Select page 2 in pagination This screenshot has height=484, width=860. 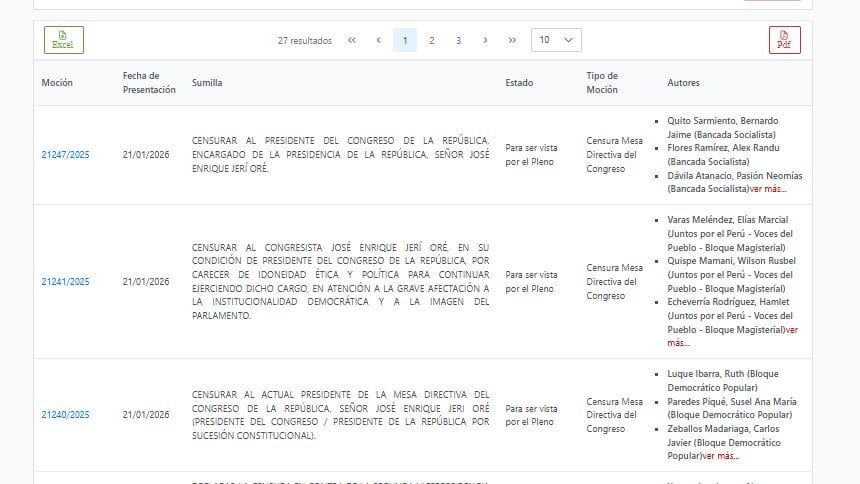tap(432, 40)
